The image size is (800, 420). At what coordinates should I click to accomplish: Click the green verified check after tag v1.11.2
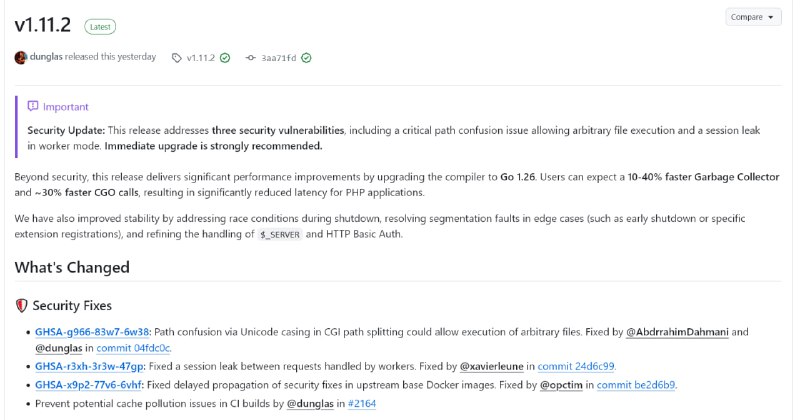coord(225,58)
